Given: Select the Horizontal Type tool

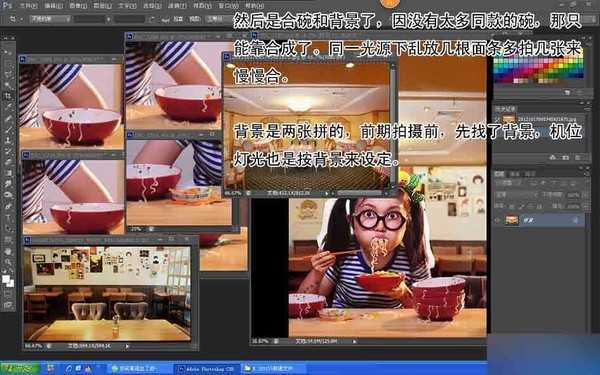Looking at the screenshot, I should [x=8, y=218].
